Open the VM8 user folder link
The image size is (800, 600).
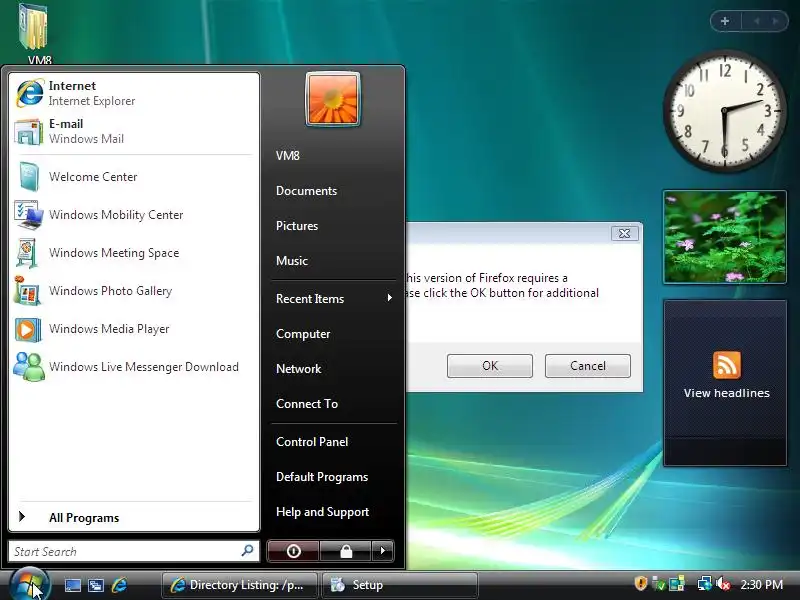288,156
